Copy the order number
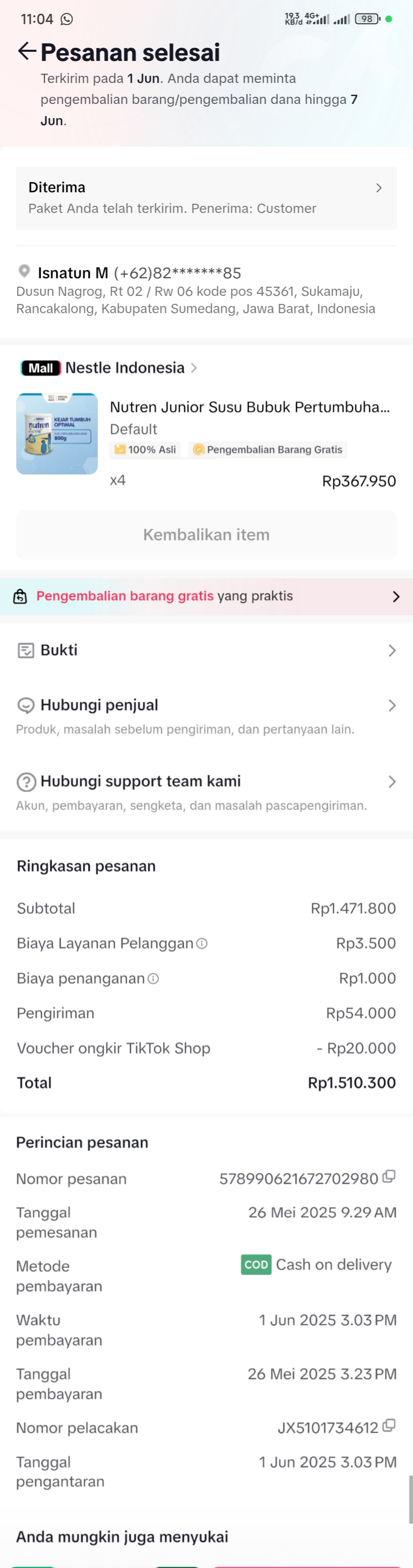The height and width of the screenshot is (1568, 413). click(x=389, y=1177)
